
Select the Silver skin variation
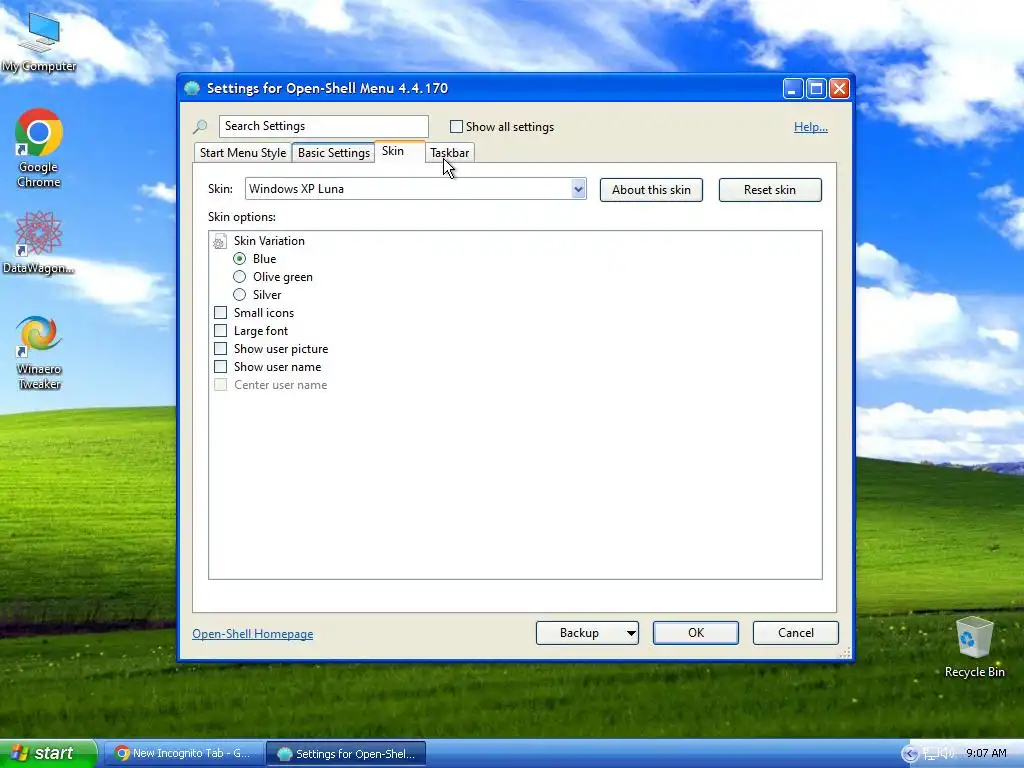tap(240, 295)
